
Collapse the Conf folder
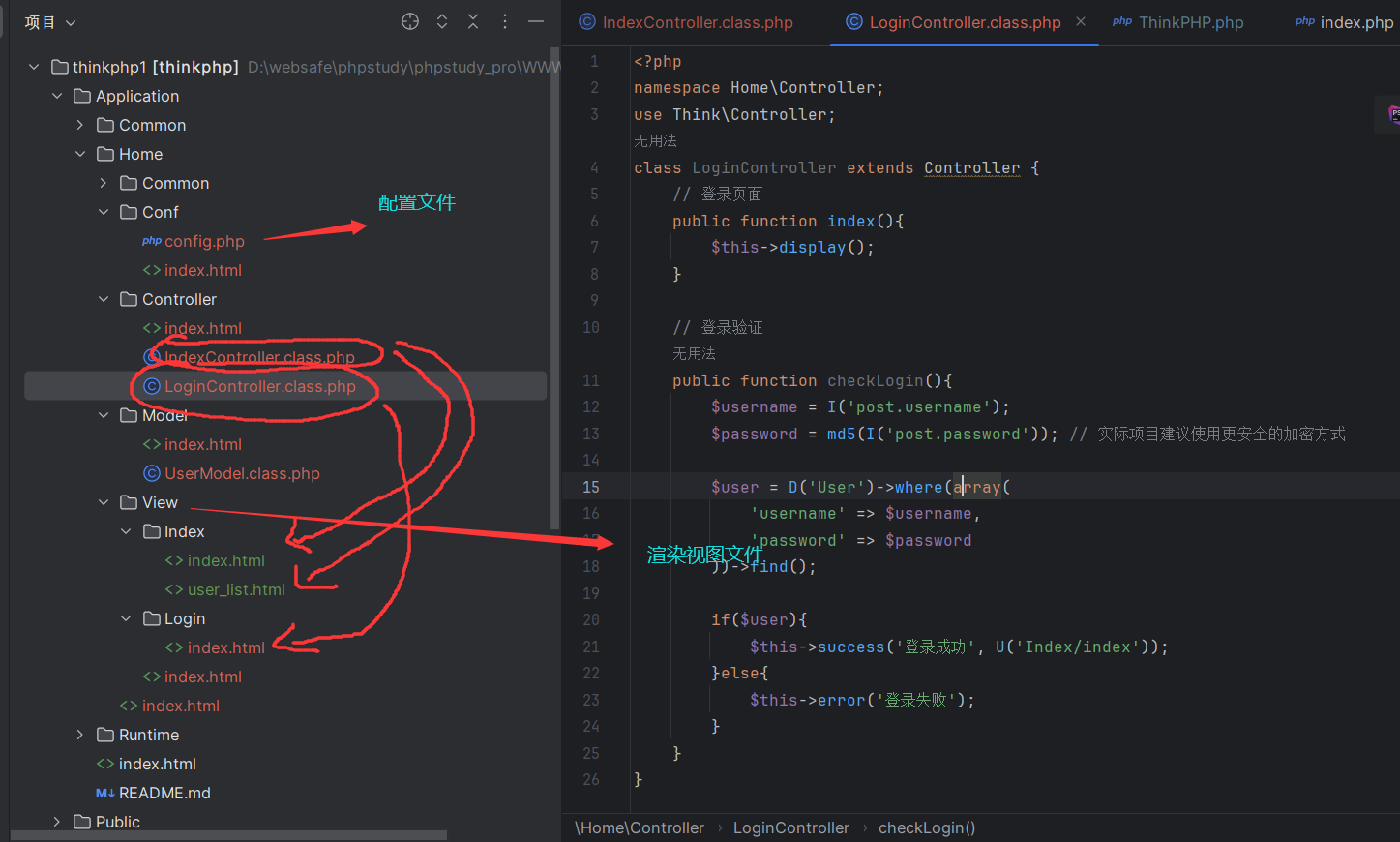coord(104,212)
